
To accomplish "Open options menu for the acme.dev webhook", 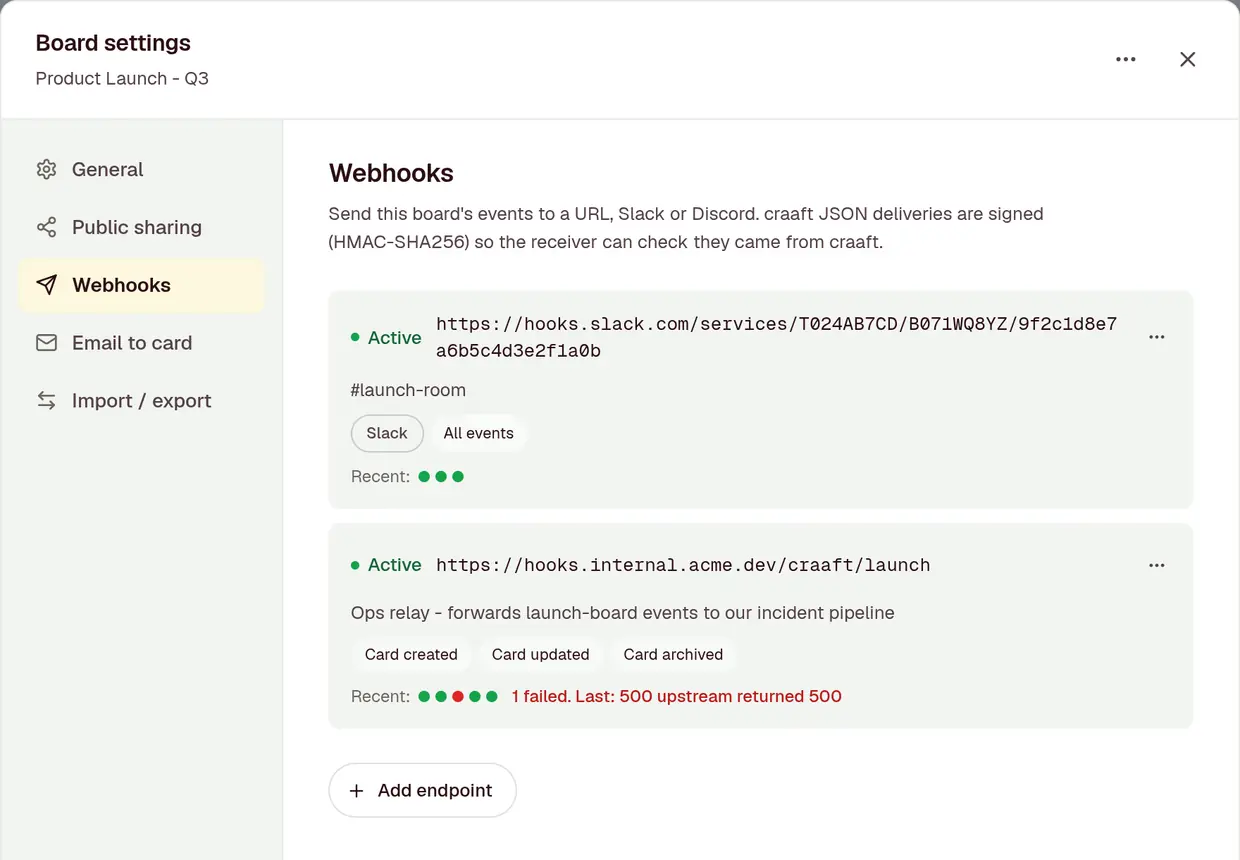I will click(x=1157, y=565).
